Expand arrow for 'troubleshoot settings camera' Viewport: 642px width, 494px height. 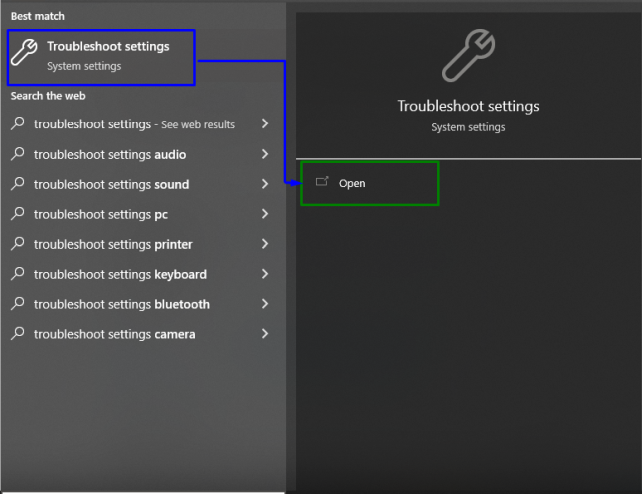(x=264, y=334)
